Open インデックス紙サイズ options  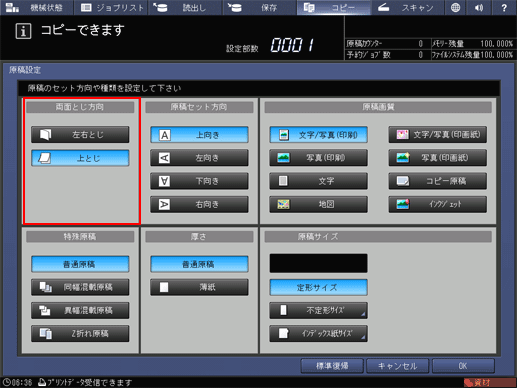click(x=318, y=333)
